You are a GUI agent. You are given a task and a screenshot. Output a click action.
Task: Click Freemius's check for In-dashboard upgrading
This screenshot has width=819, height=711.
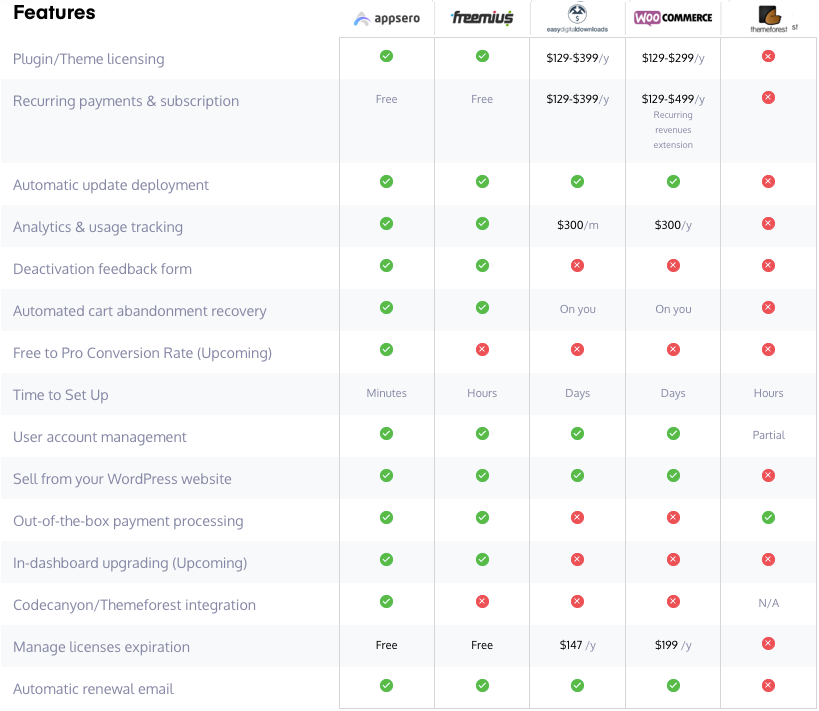(482, 560)
